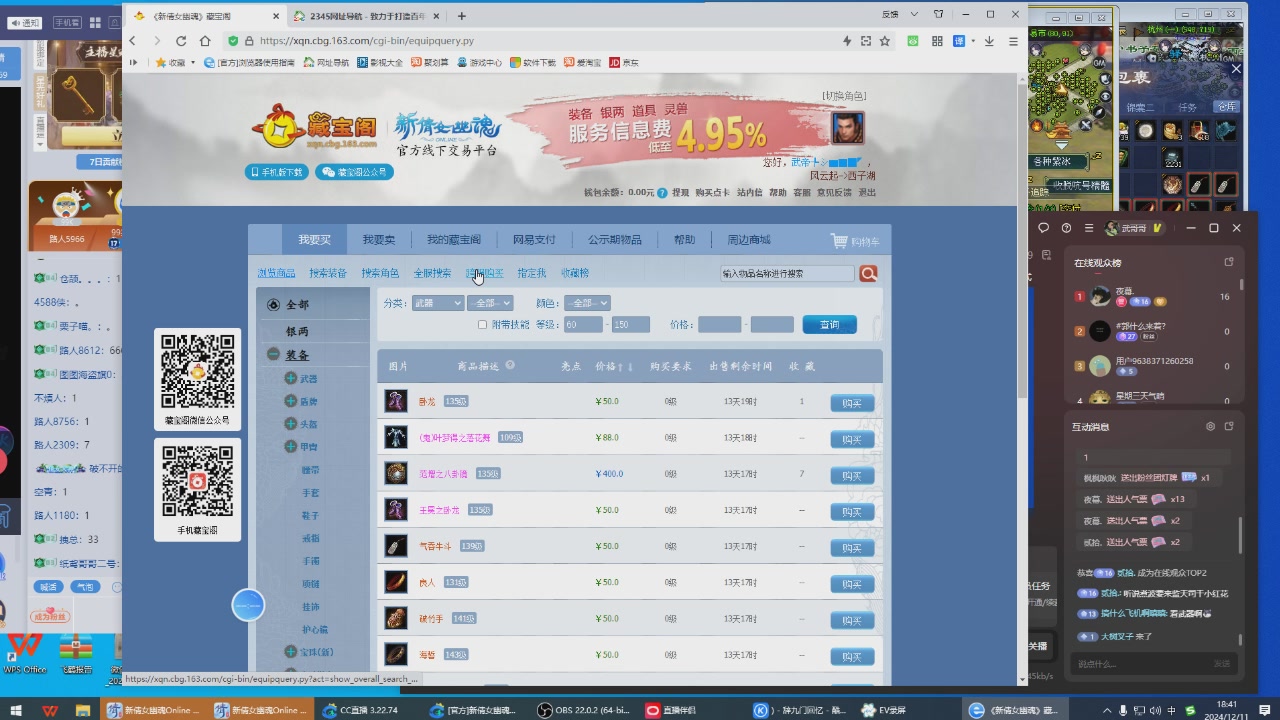Image resolution: width=1280 pixels, height=720 pixels.
Task: Expand the 头盔 tree node
Action: click(x=290, y=424)
